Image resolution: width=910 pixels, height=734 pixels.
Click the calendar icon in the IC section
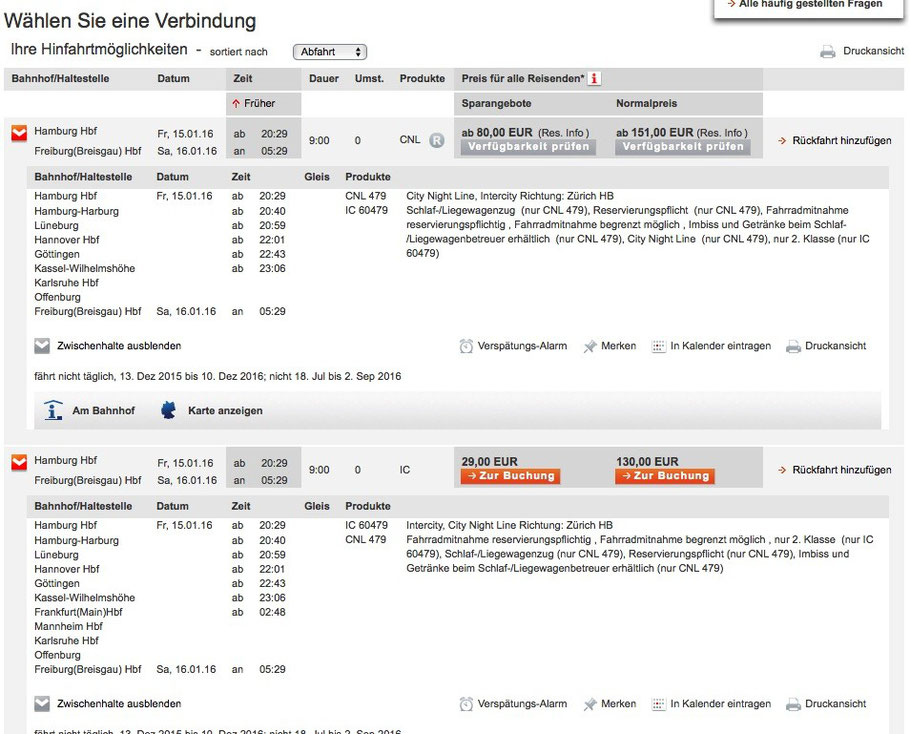click(x=658, y=704)
